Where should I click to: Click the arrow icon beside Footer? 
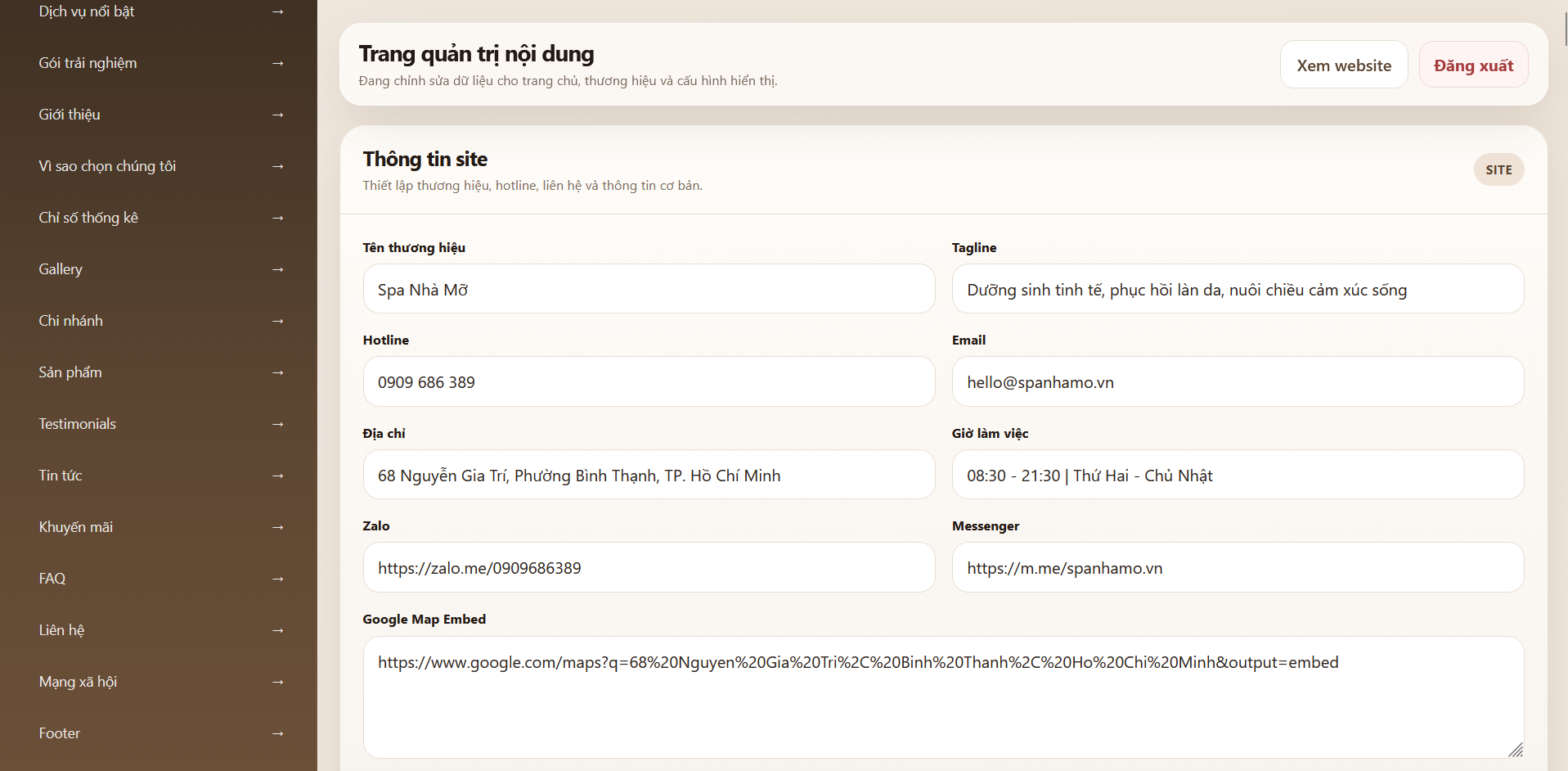277,733
